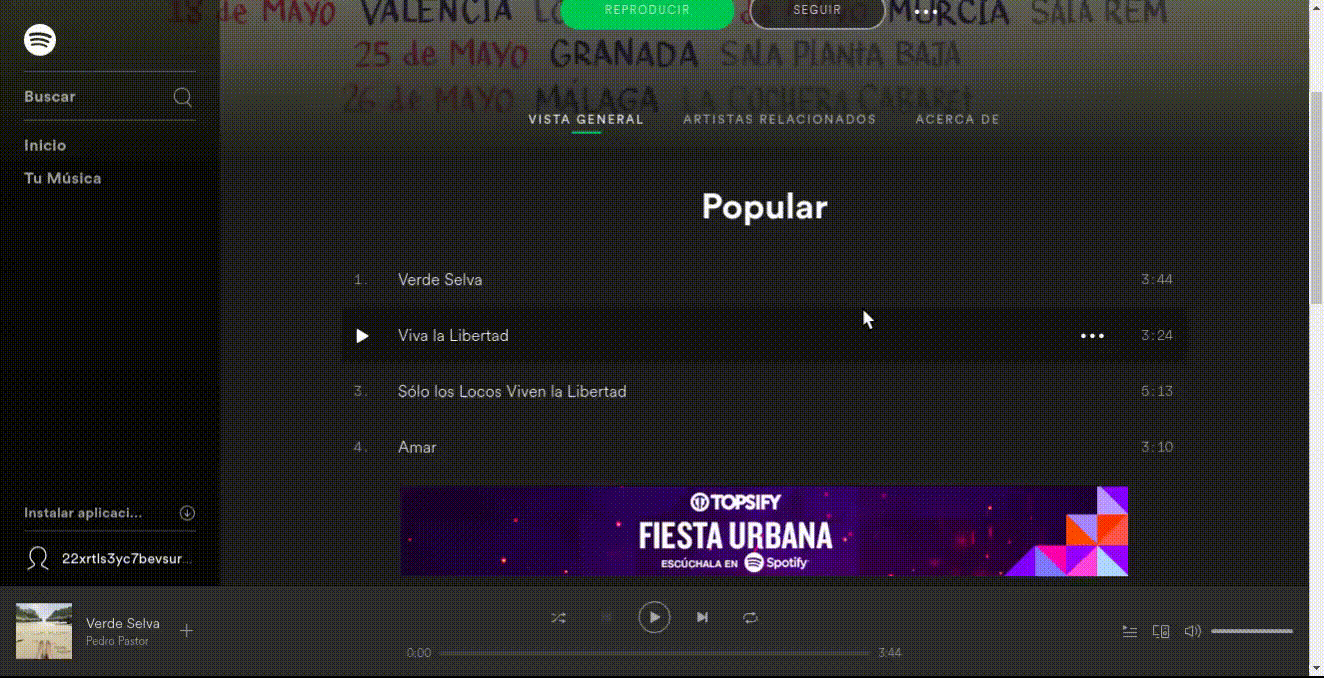This screenshot has width=1324, height=678.
Task: Click the green Reproducir button
Action: pos(647,11)
